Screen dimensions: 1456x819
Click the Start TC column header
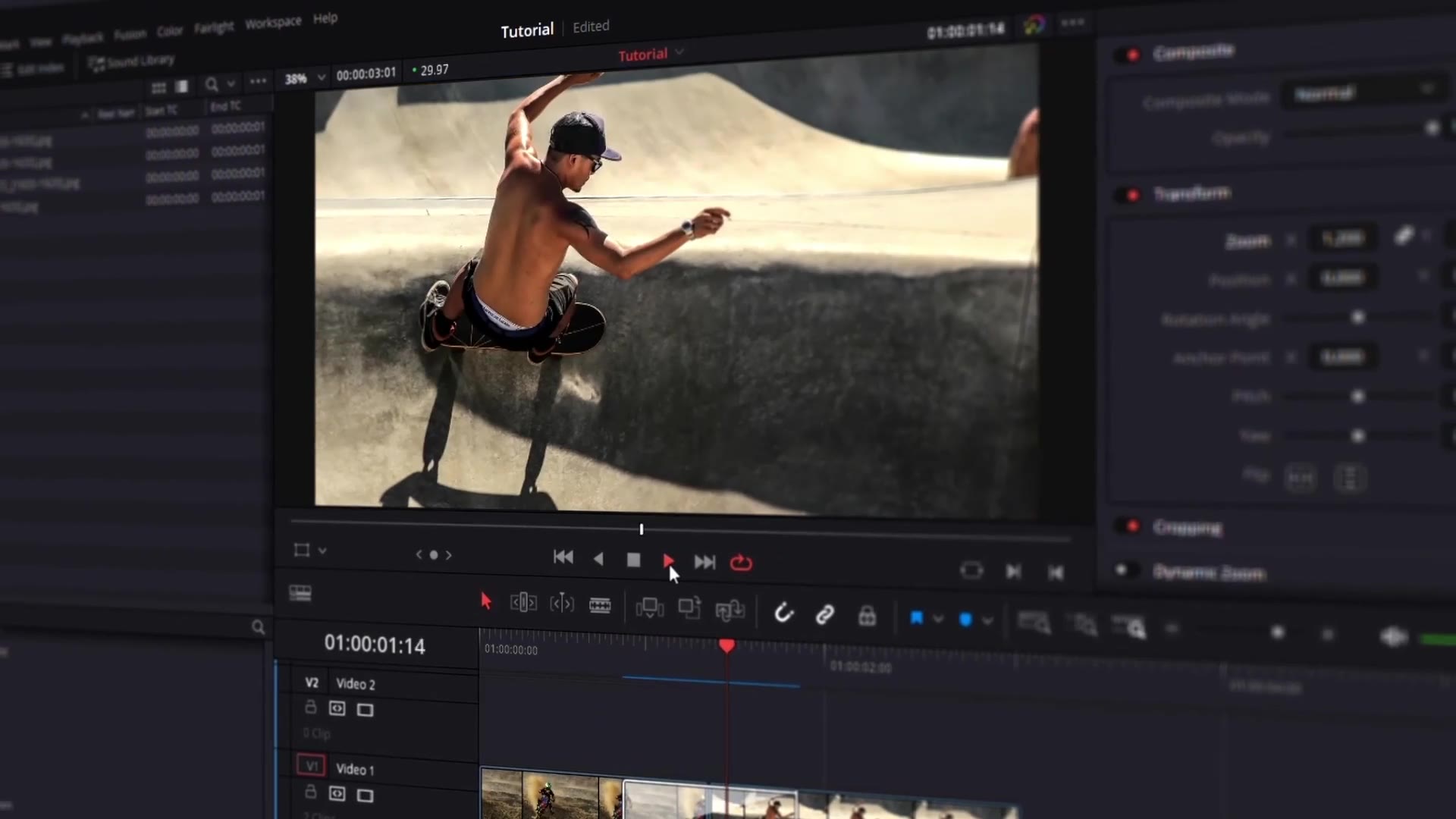[161, 110]
